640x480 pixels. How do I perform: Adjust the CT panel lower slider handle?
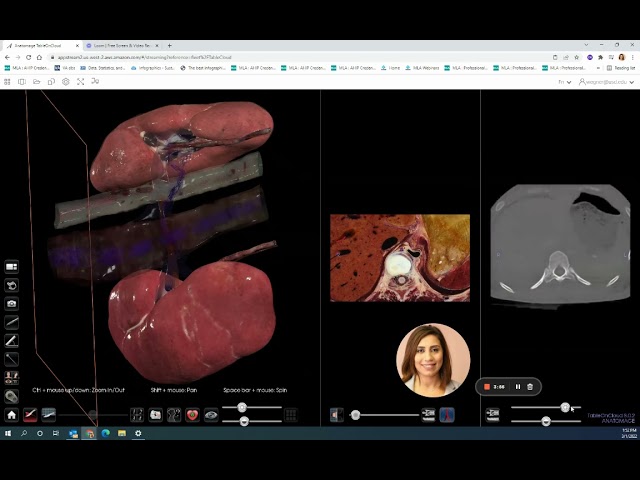(x=546, y=421)
